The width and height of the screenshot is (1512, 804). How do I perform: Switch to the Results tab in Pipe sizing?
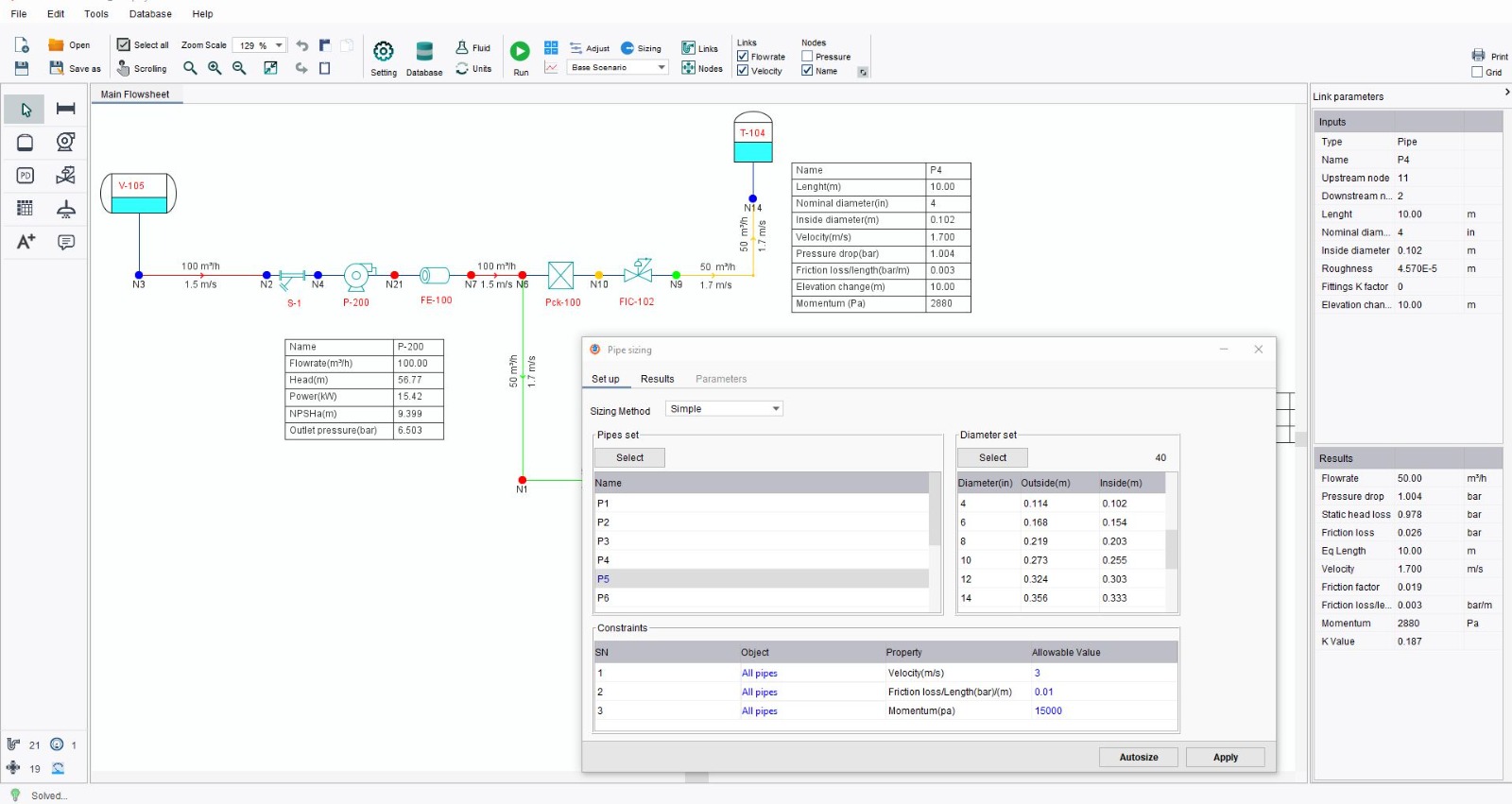[657, 379]
